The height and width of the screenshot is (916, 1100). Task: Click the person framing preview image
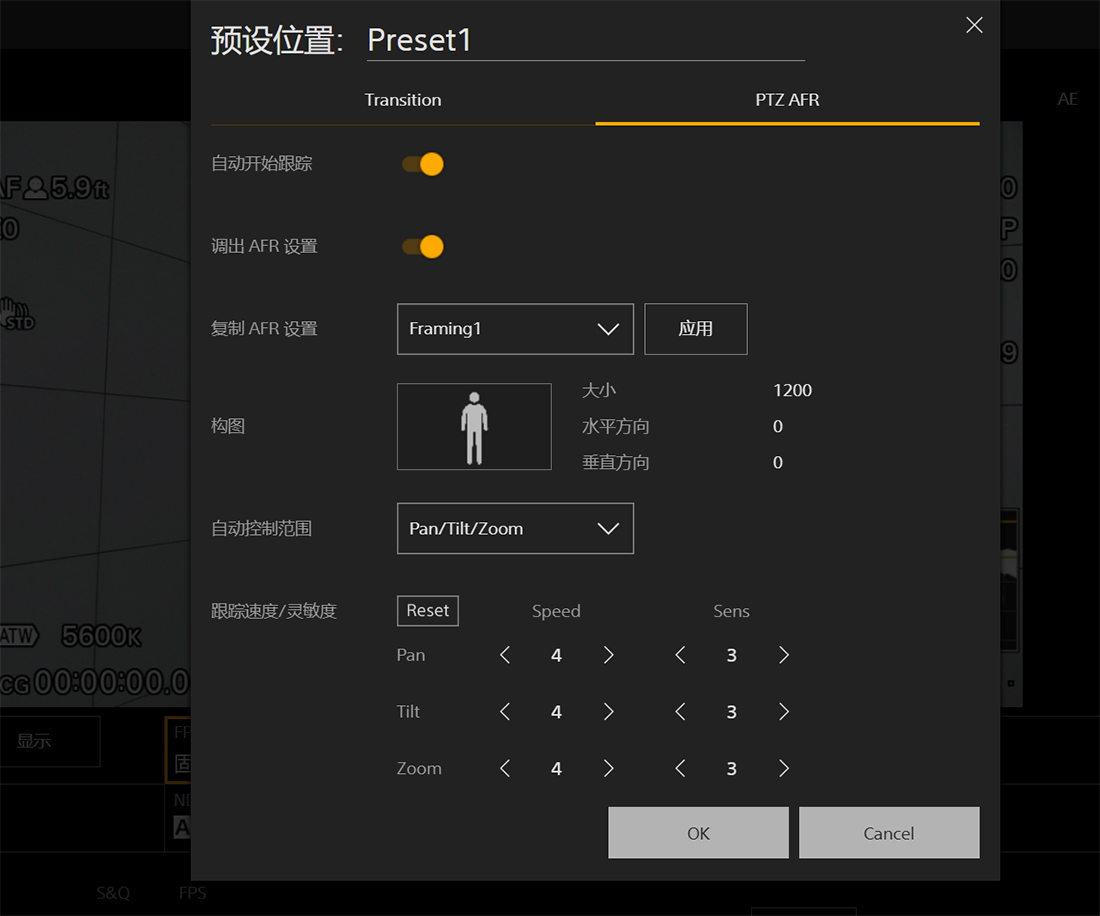[x=474, y=426]
